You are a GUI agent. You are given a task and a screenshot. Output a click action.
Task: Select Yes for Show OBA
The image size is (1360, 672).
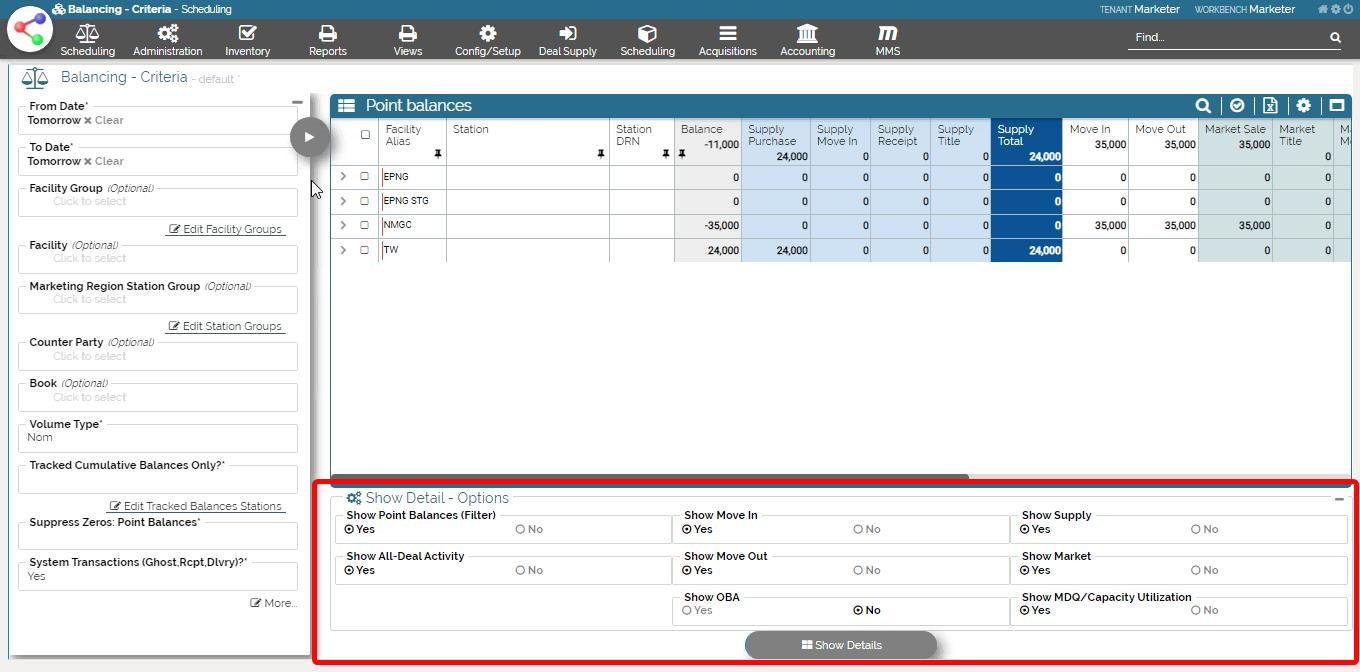pyautogui.click(x=687, y=610)
